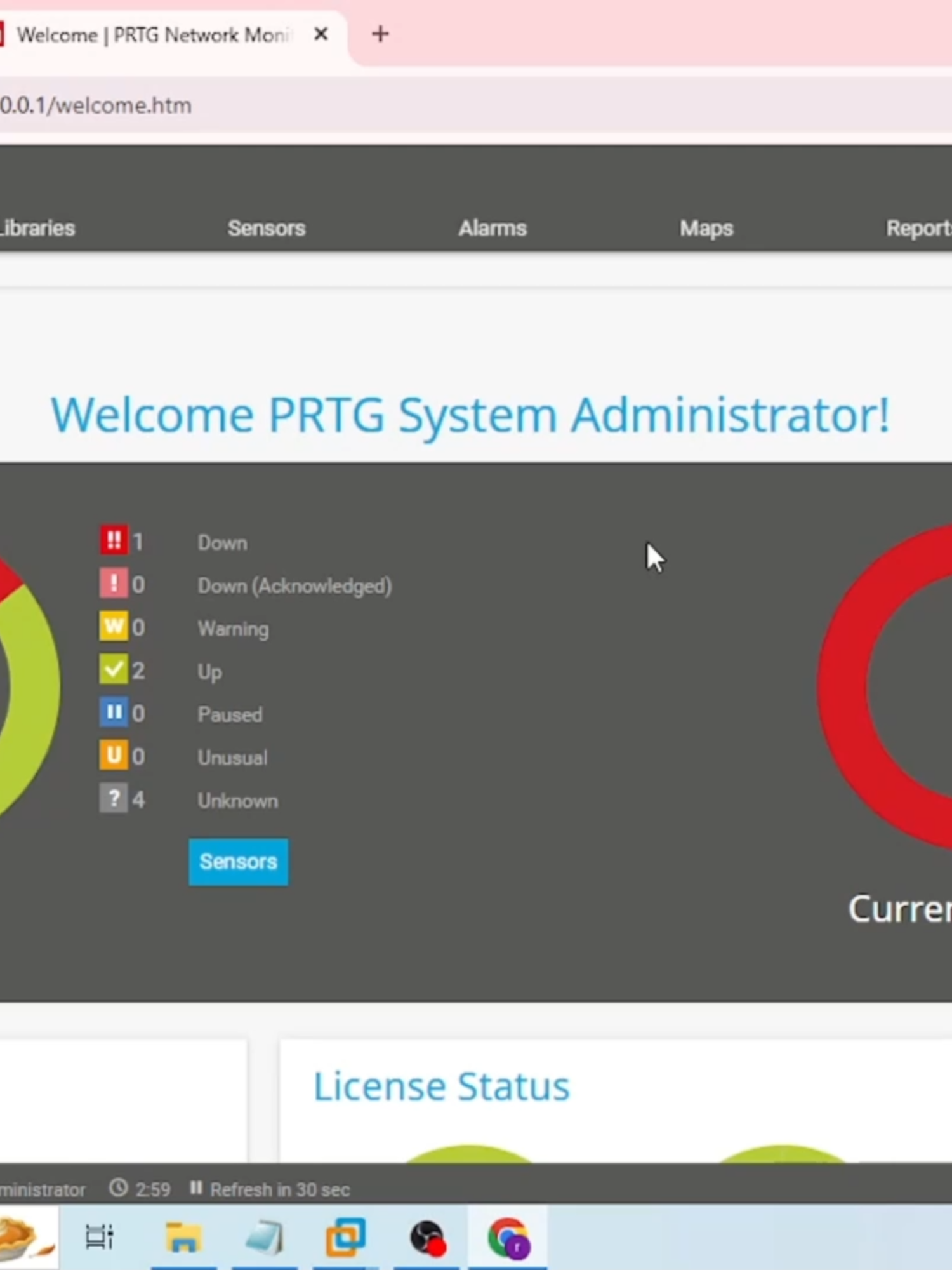Open the Alarms menu
952x1270 pixels.
coord(493,228)
